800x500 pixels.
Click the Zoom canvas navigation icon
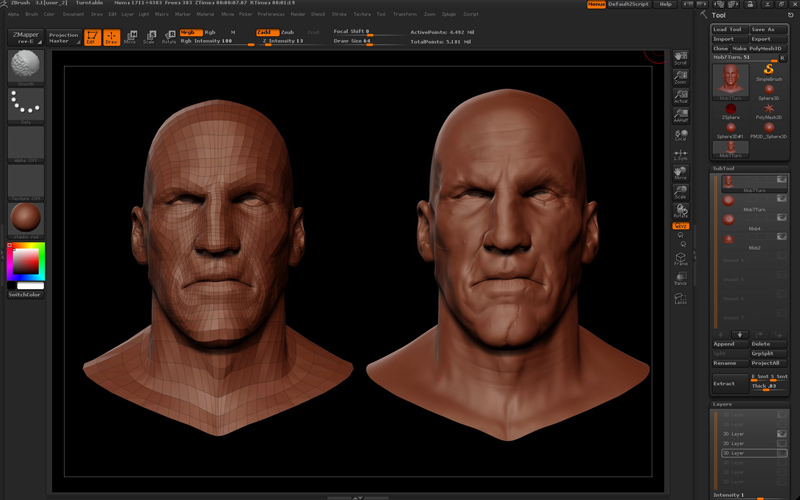pos(680,77)
